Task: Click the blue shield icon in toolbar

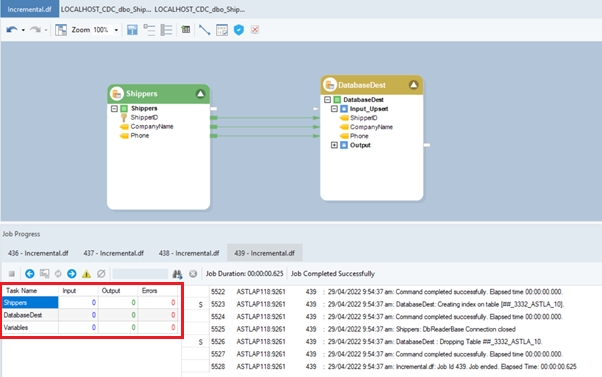Action: pyautogui.click(x=239, y=30)
